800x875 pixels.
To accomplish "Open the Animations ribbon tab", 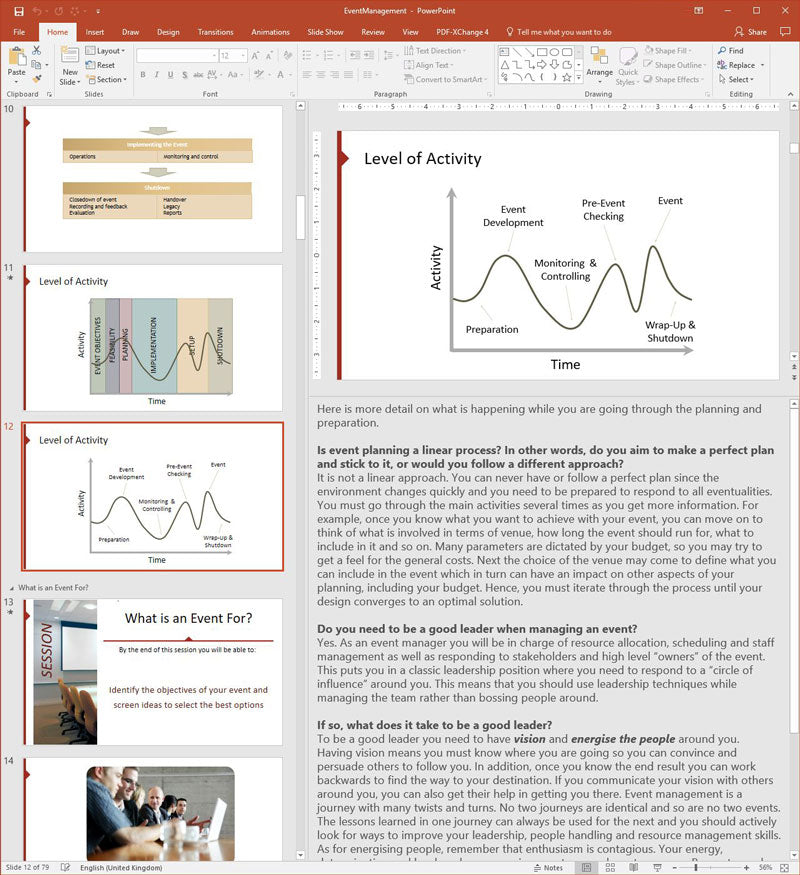I will point(270,32).
